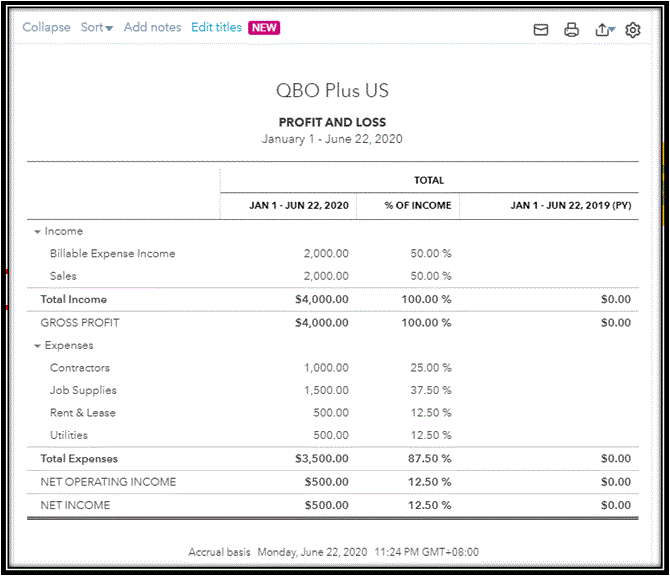The height and width of the screenshot is (576, 670).
Task: Click the PROFIT AND LOSS report title
Action: (x=332, y=123)
